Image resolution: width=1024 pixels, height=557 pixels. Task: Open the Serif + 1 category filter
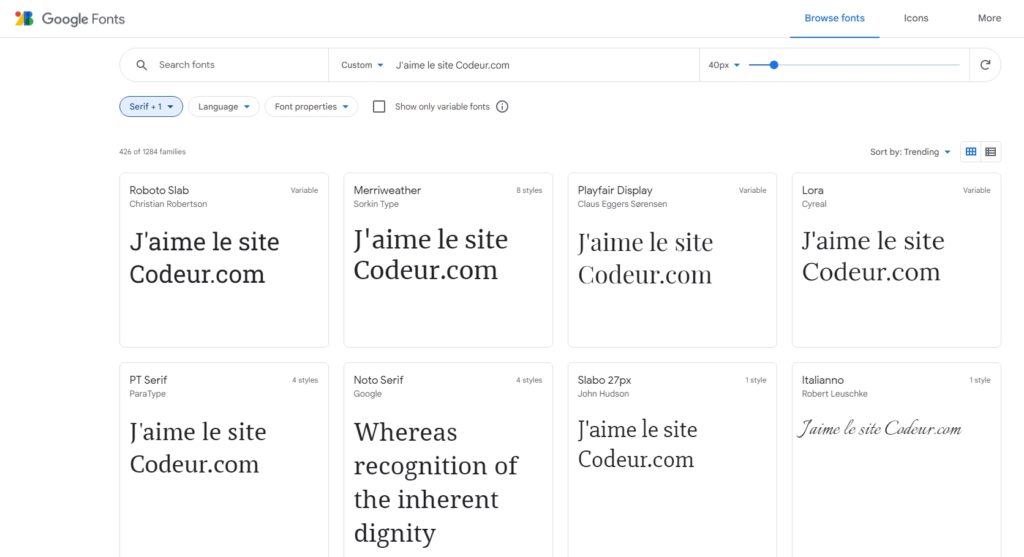coord(151,107)
